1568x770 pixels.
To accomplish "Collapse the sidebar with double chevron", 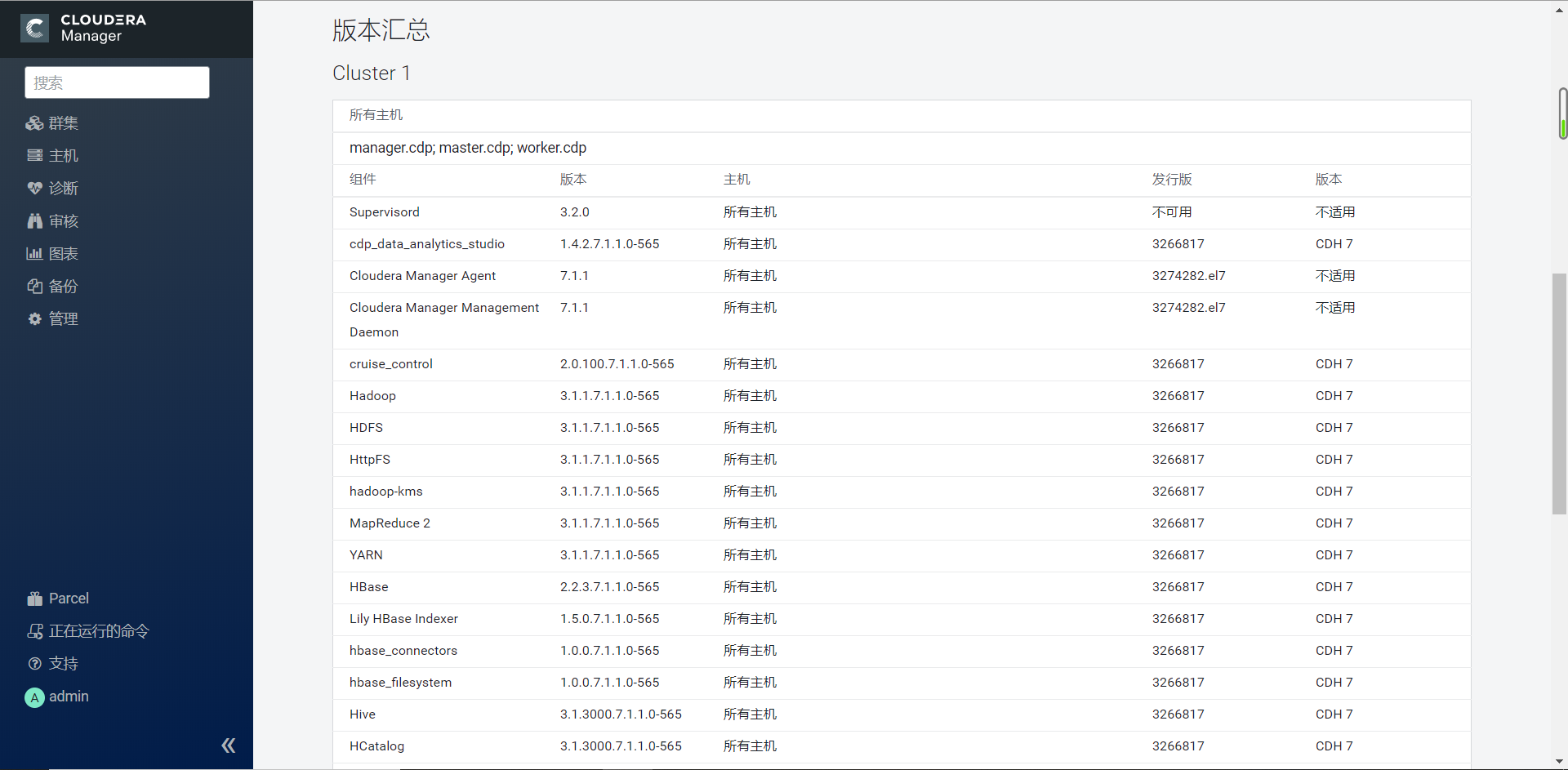I will point(229,746).
